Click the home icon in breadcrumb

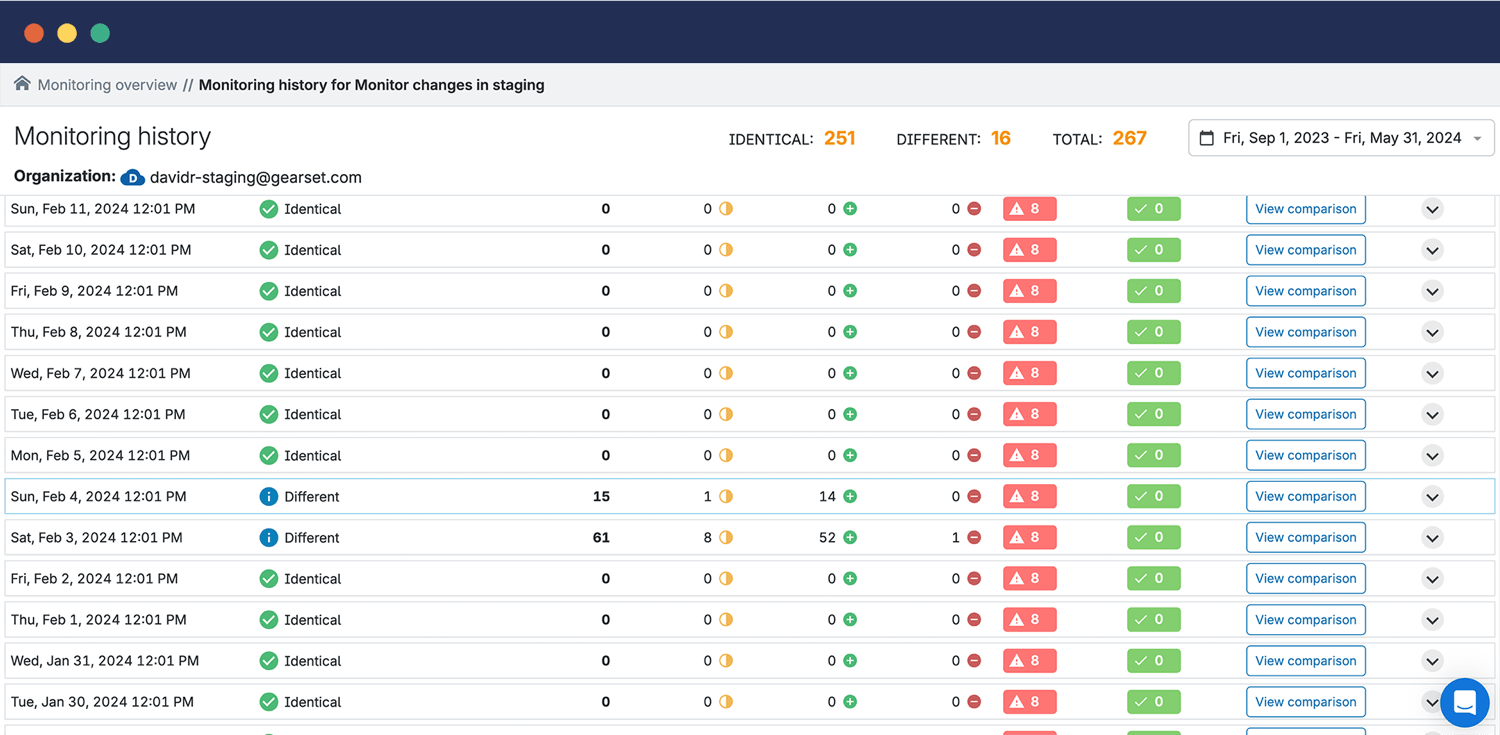click(22, 84)
